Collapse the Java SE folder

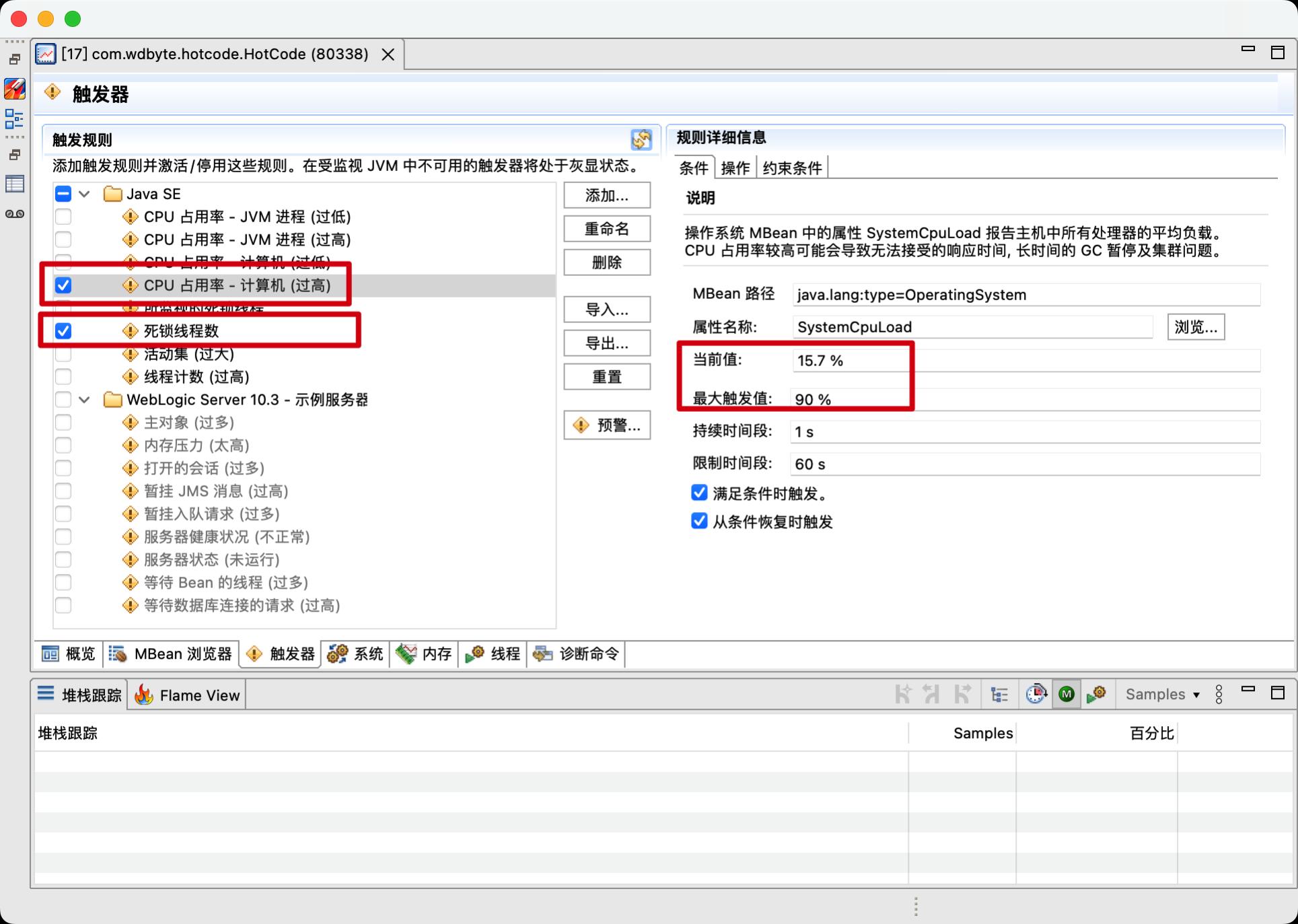click(84, 194)
